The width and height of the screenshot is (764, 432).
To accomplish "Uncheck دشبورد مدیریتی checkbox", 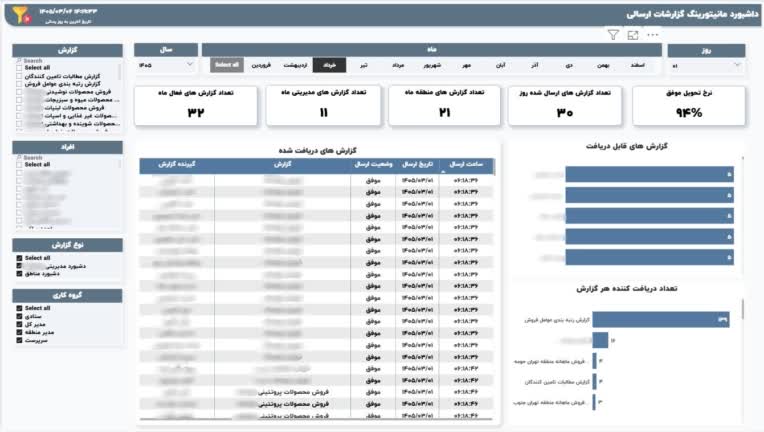I will (x=19, y=266).
